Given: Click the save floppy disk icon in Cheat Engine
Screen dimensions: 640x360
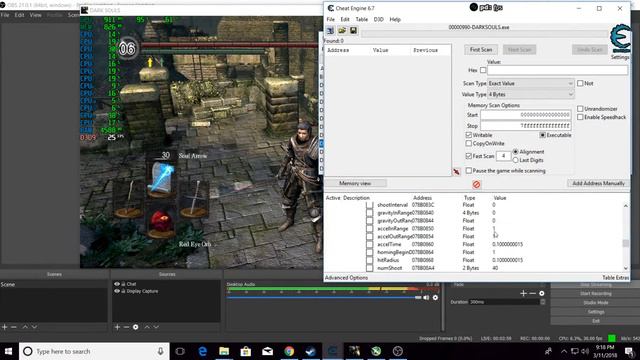Looking at the screenshot, I should [x=353, y=31].
